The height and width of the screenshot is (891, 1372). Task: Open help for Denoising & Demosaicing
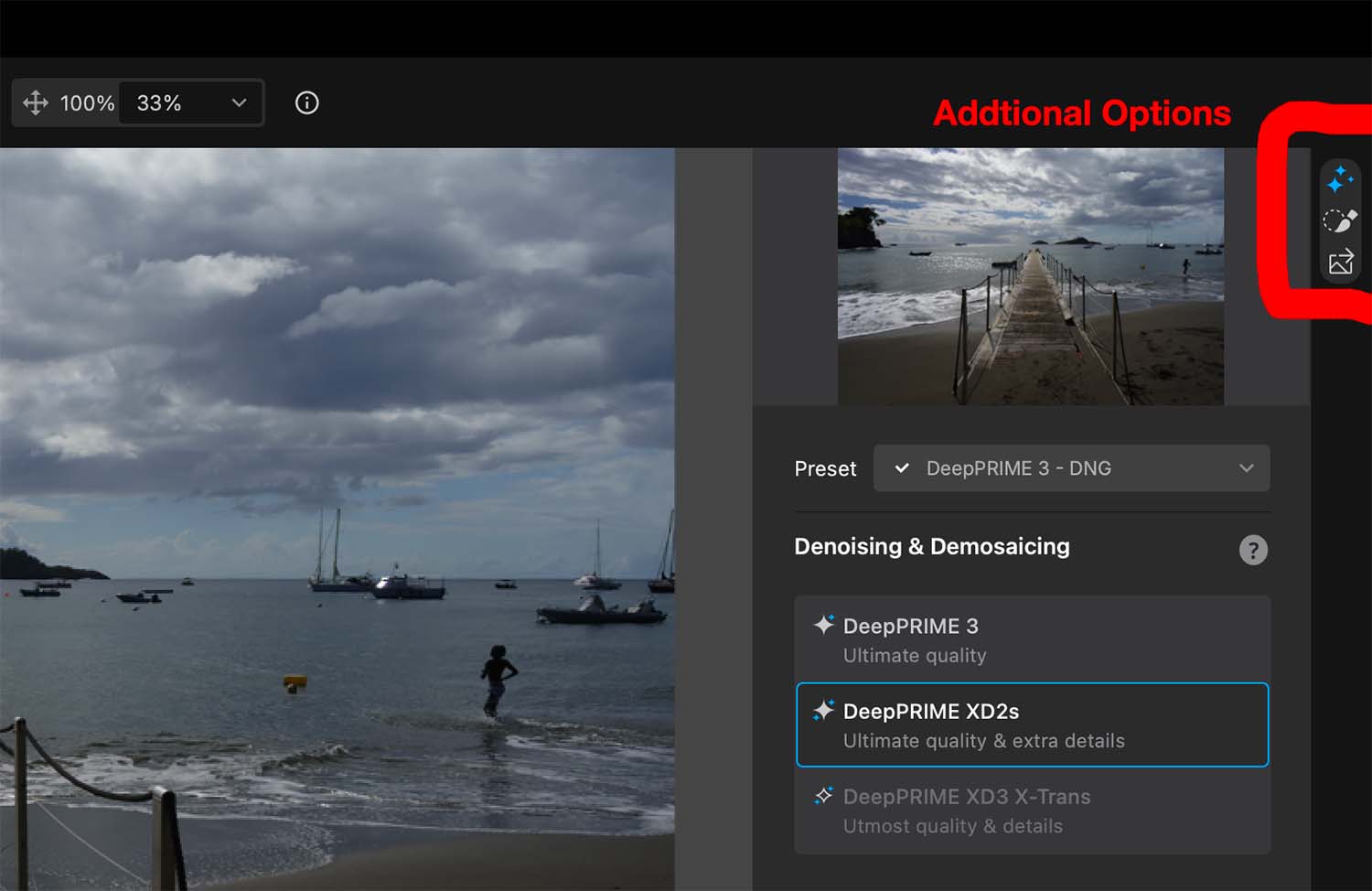click(1252, 550)
